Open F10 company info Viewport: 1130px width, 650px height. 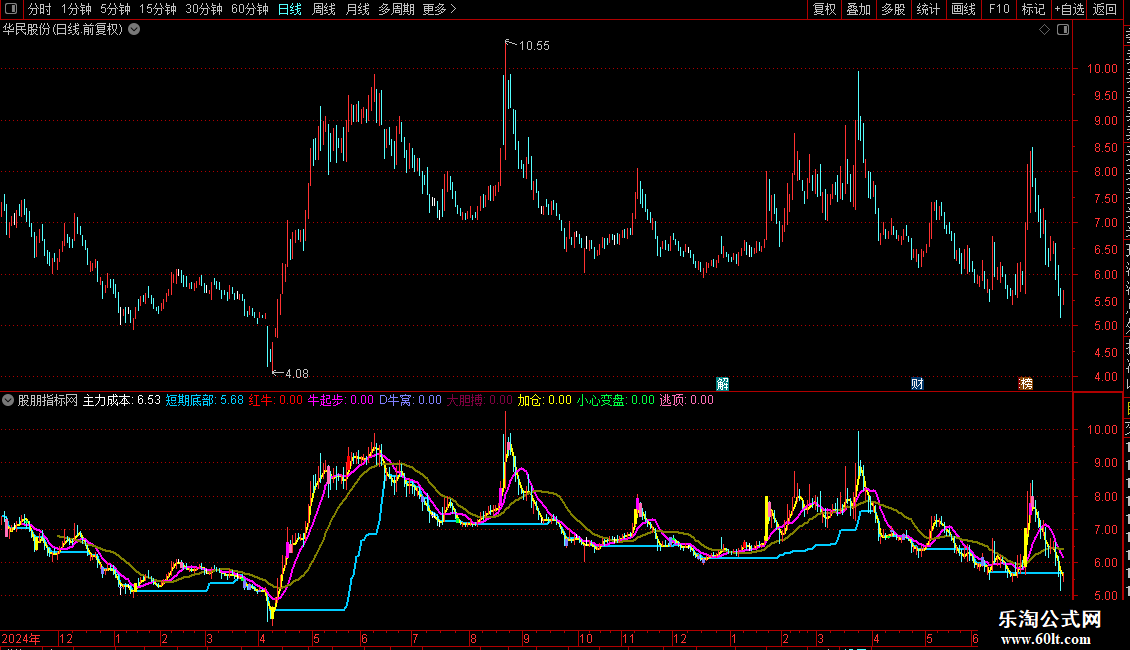[999, 9]
